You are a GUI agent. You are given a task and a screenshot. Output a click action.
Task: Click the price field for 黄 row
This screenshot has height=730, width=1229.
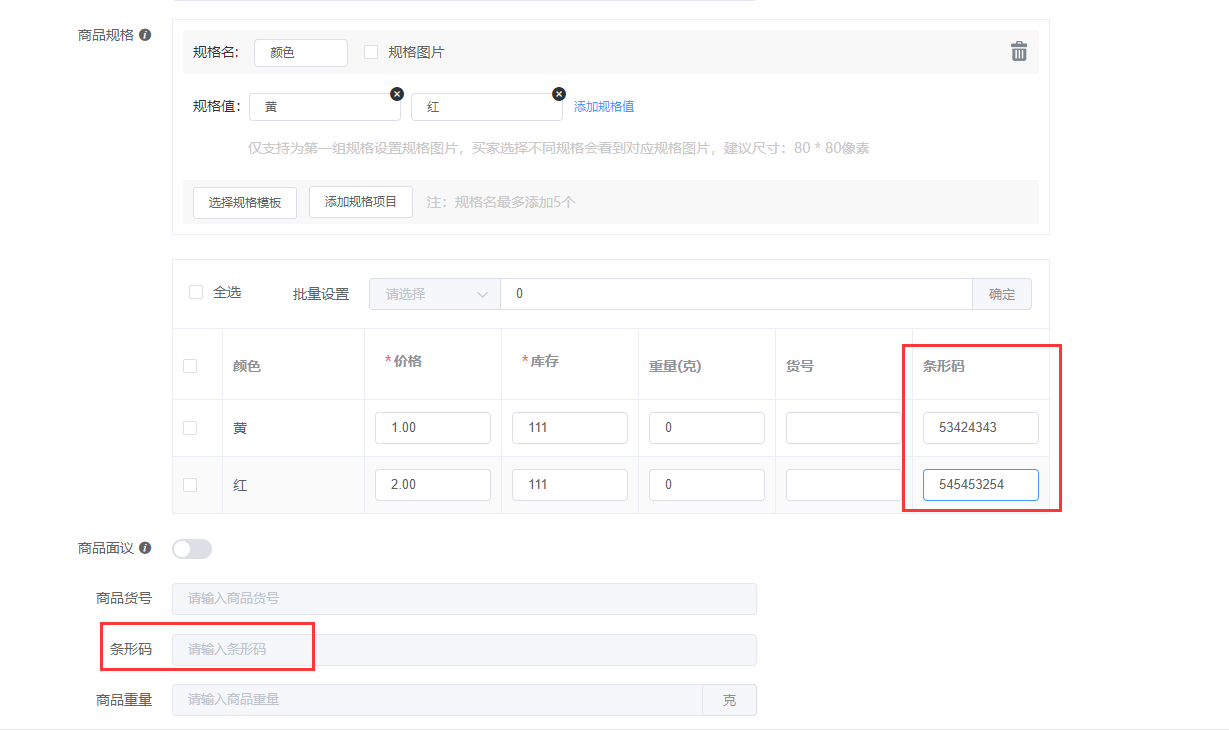tap(432, 428)
